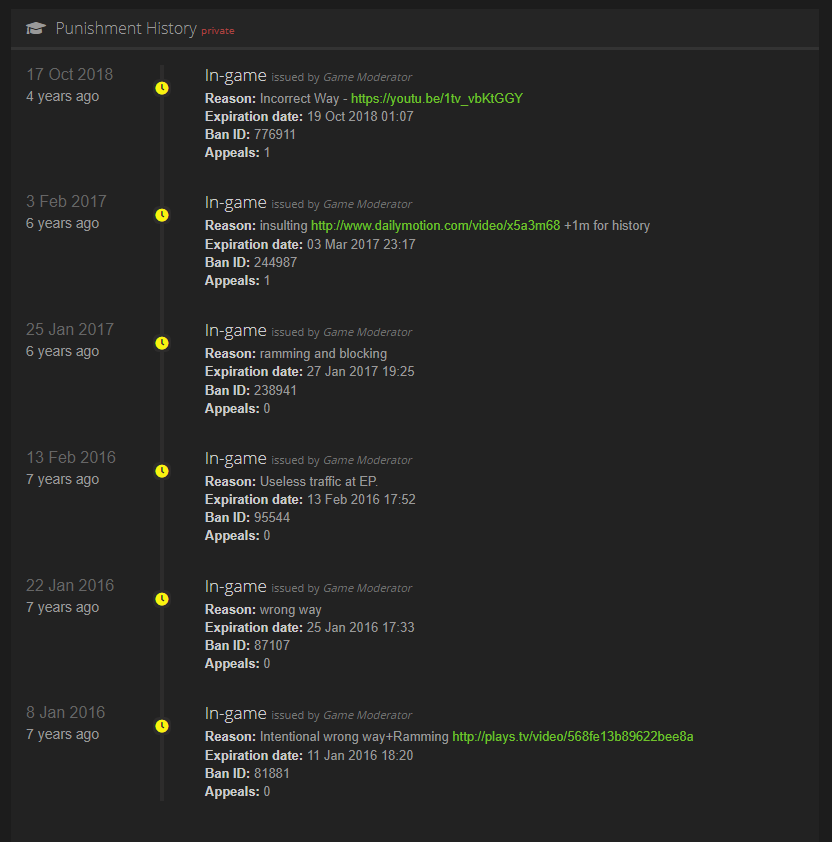Click the graduation cap icon beside Punishment History
The image size is (832, 842).
(36, 29)
